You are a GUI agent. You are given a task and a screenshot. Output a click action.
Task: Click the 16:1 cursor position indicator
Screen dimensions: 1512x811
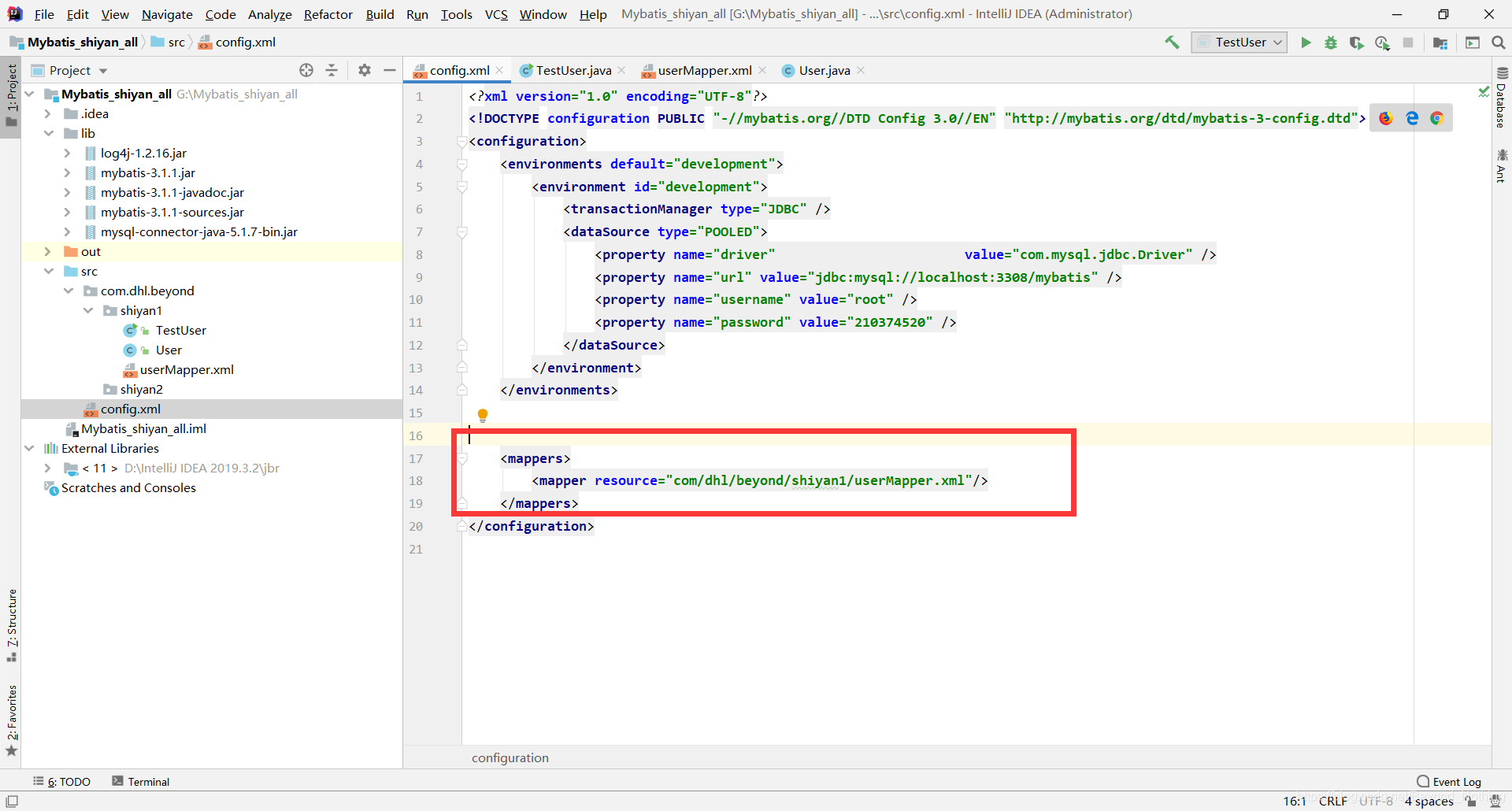pos(1294,801)
